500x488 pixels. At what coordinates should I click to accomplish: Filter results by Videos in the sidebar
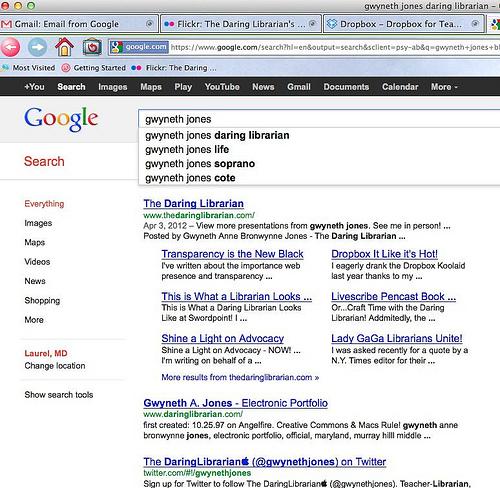(37, 262)
